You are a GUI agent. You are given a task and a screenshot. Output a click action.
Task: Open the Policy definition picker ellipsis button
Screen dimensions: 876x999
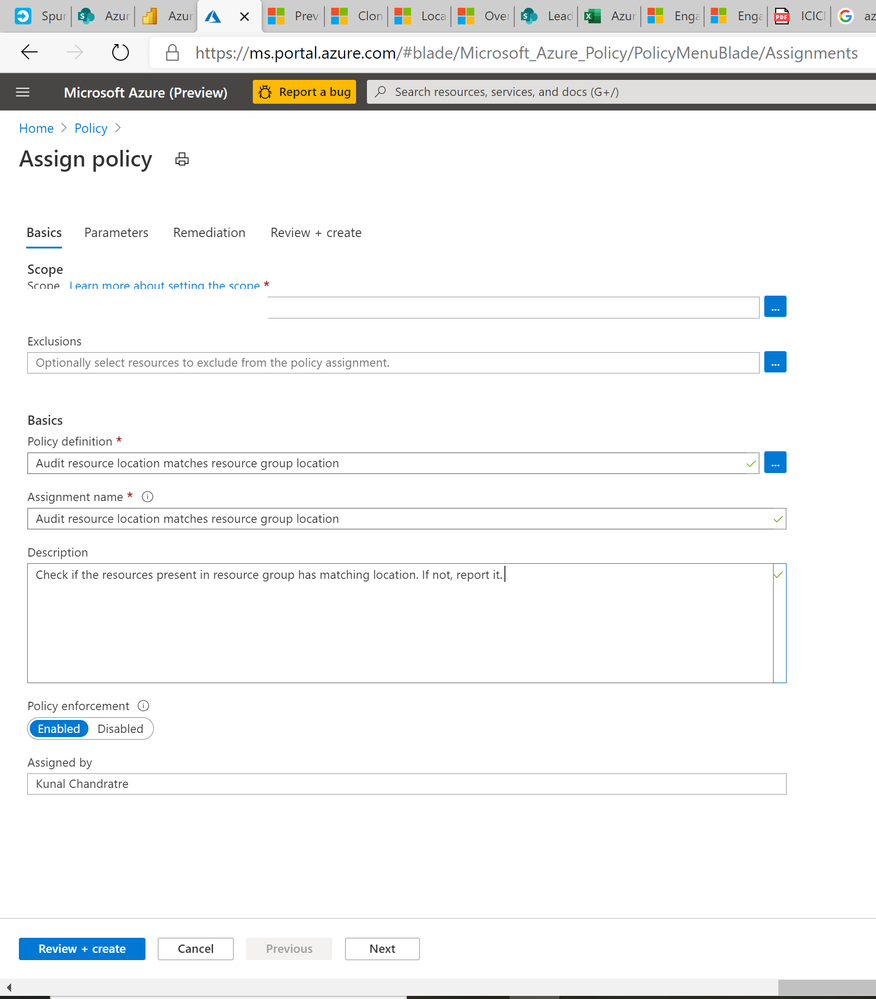tap(775, 462)
